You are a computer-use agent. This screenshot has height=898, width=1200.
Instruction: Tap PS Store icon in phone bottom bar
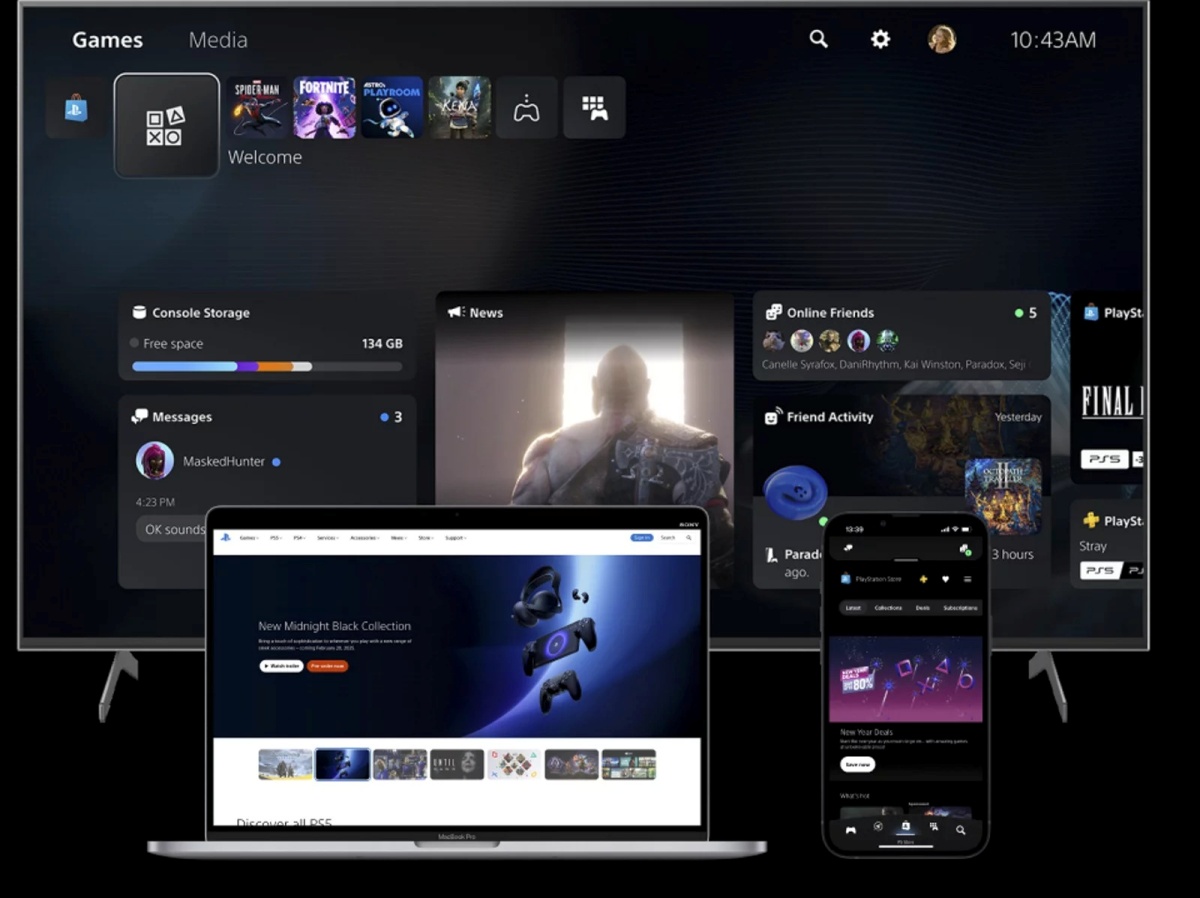(905, 826)
